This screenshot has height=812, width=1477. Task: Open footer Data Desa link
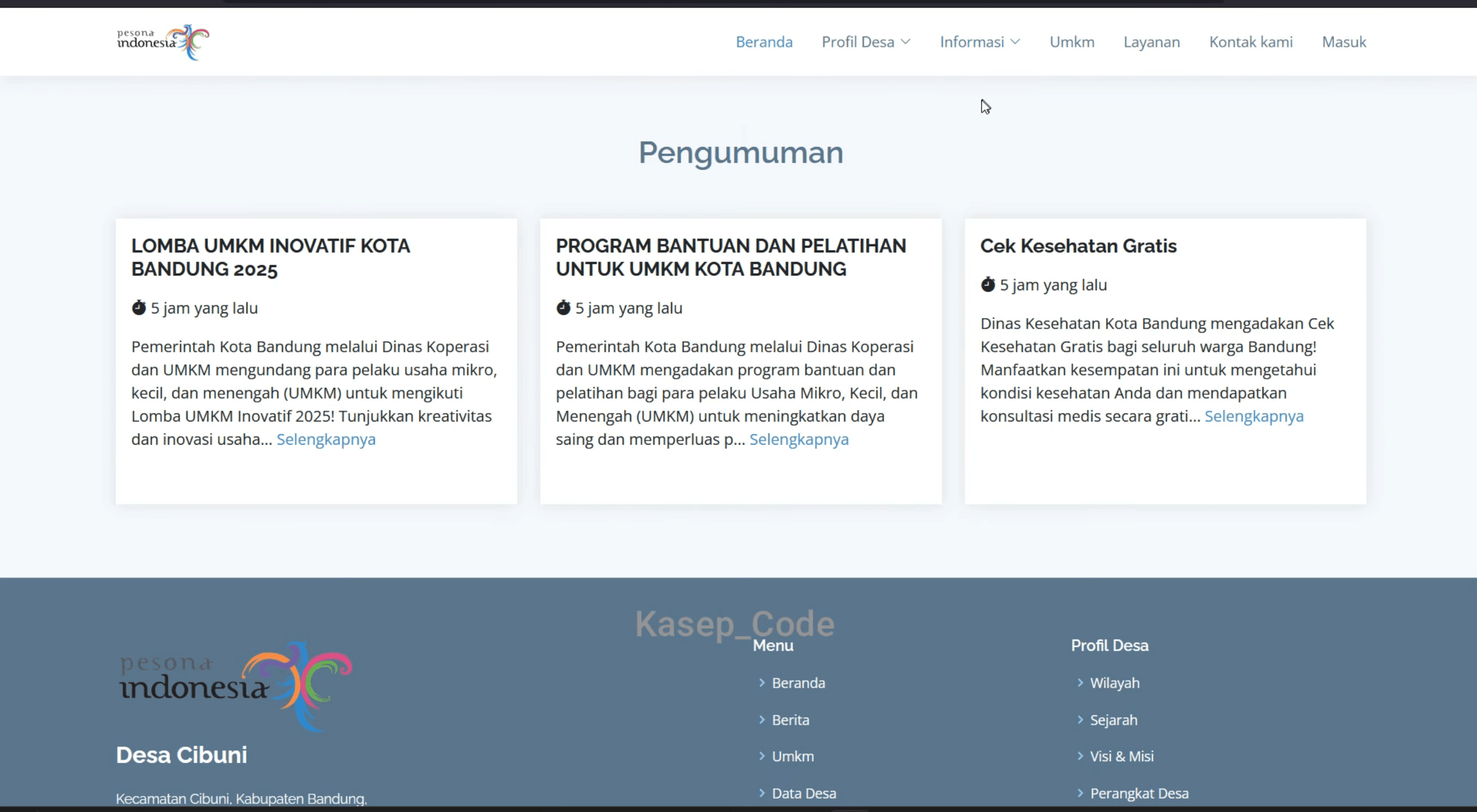(804, 793)
